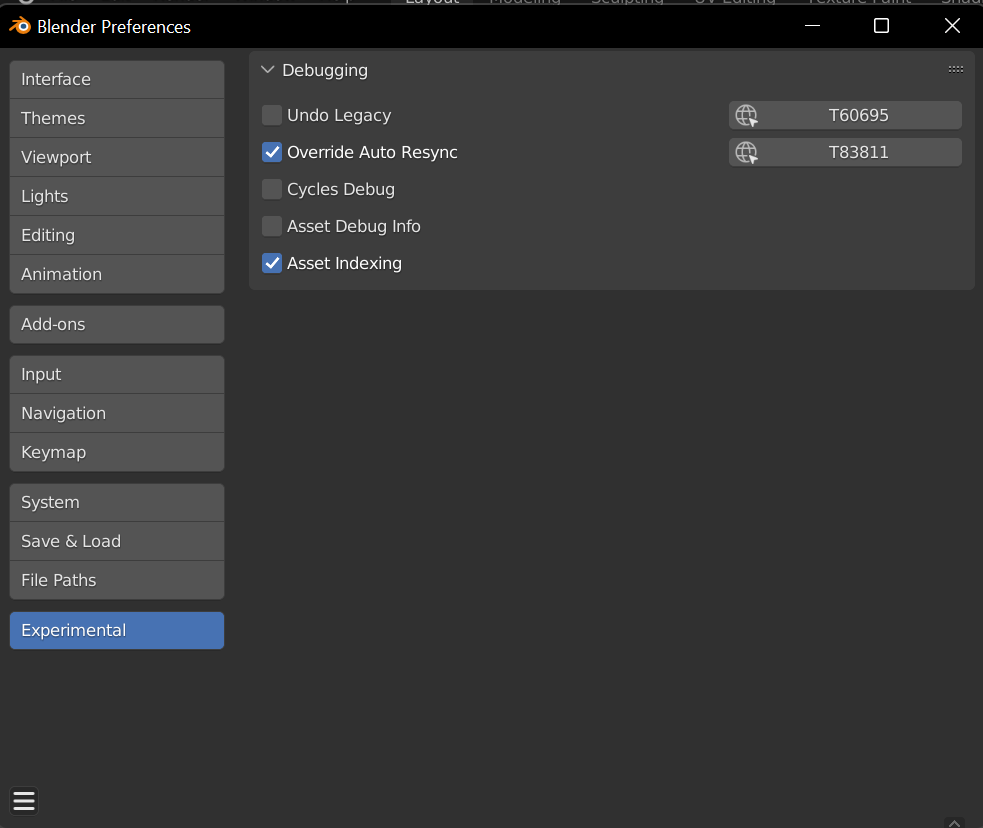Screen dimensions: 983x828
Task: Switch to the Animation section
Action: point(117,274)
